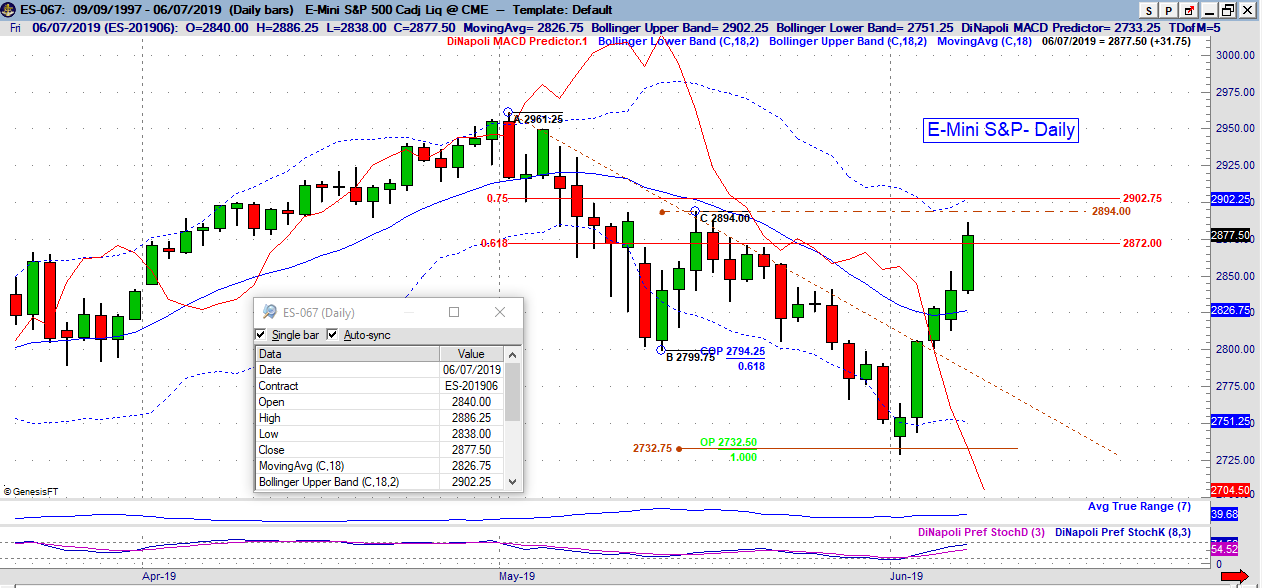Click the 39.68 ATR value tag
1262x588 pixels.
click(x=1225, y=514)
